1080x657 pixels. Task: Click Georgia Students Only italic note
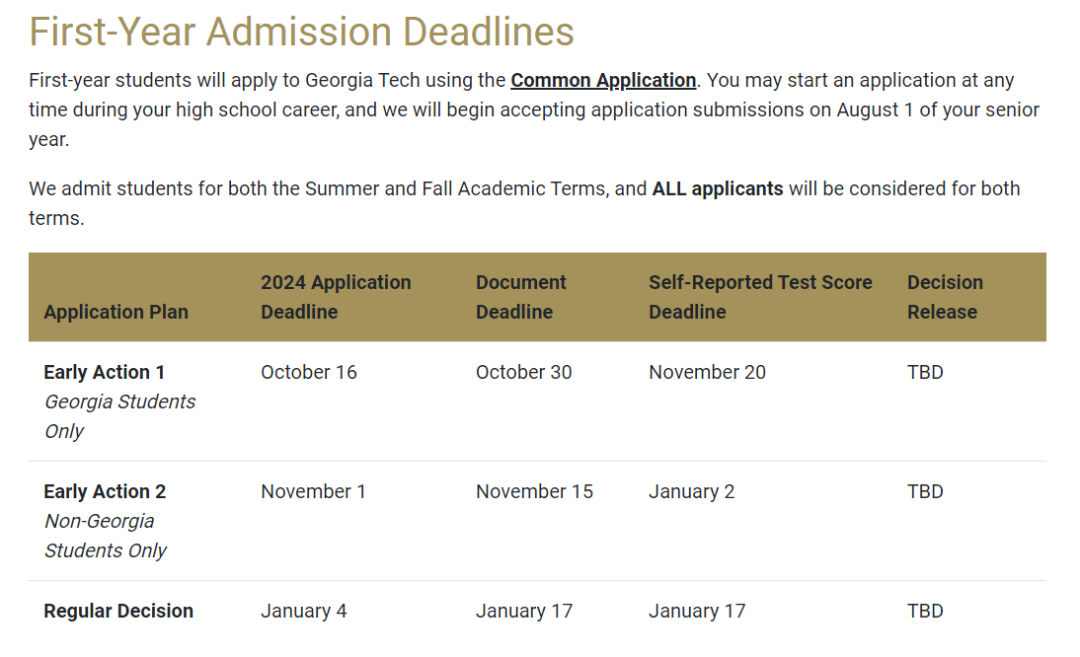120,416
